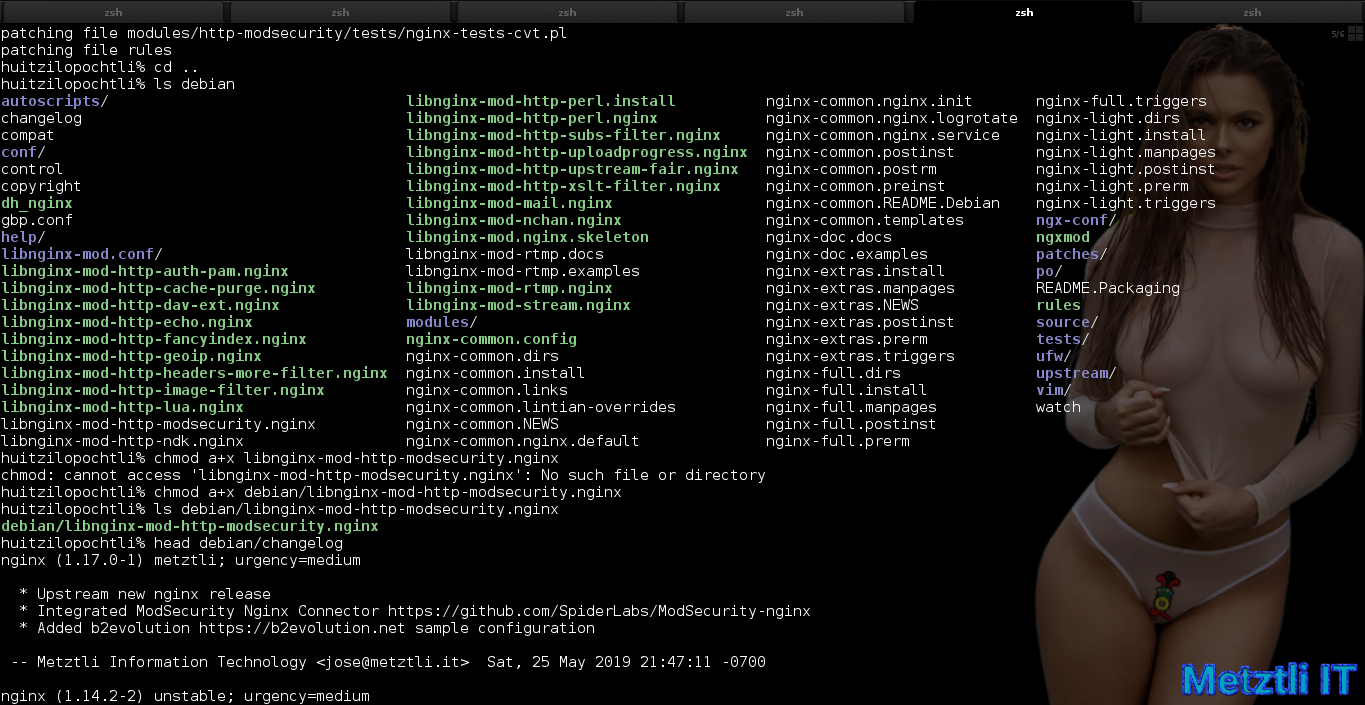
Task: Click nginx-full.triggers entry
Action: point(1121,101)
